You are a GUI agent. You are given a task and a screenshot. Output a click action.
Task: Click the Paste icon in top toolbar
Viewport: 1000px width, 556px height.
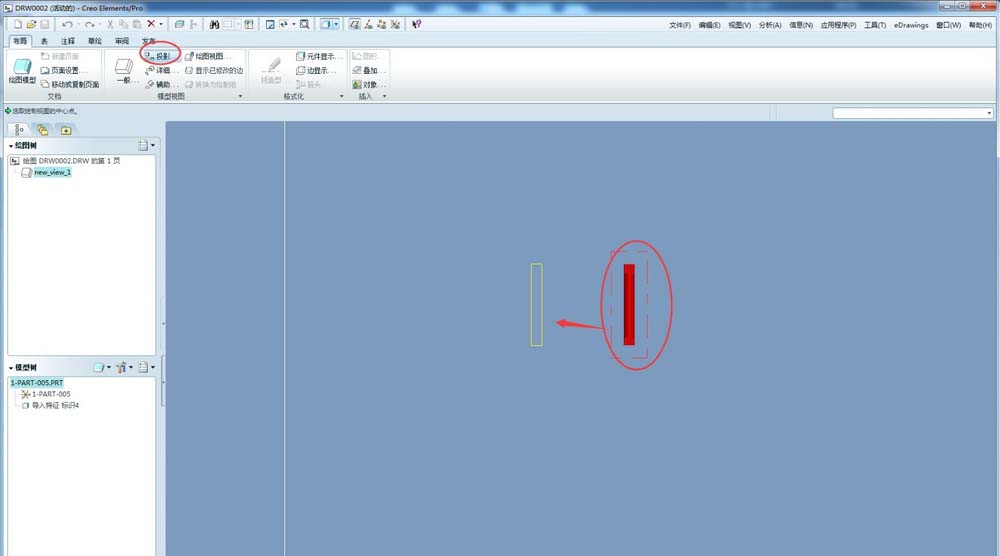pos(136,24)
